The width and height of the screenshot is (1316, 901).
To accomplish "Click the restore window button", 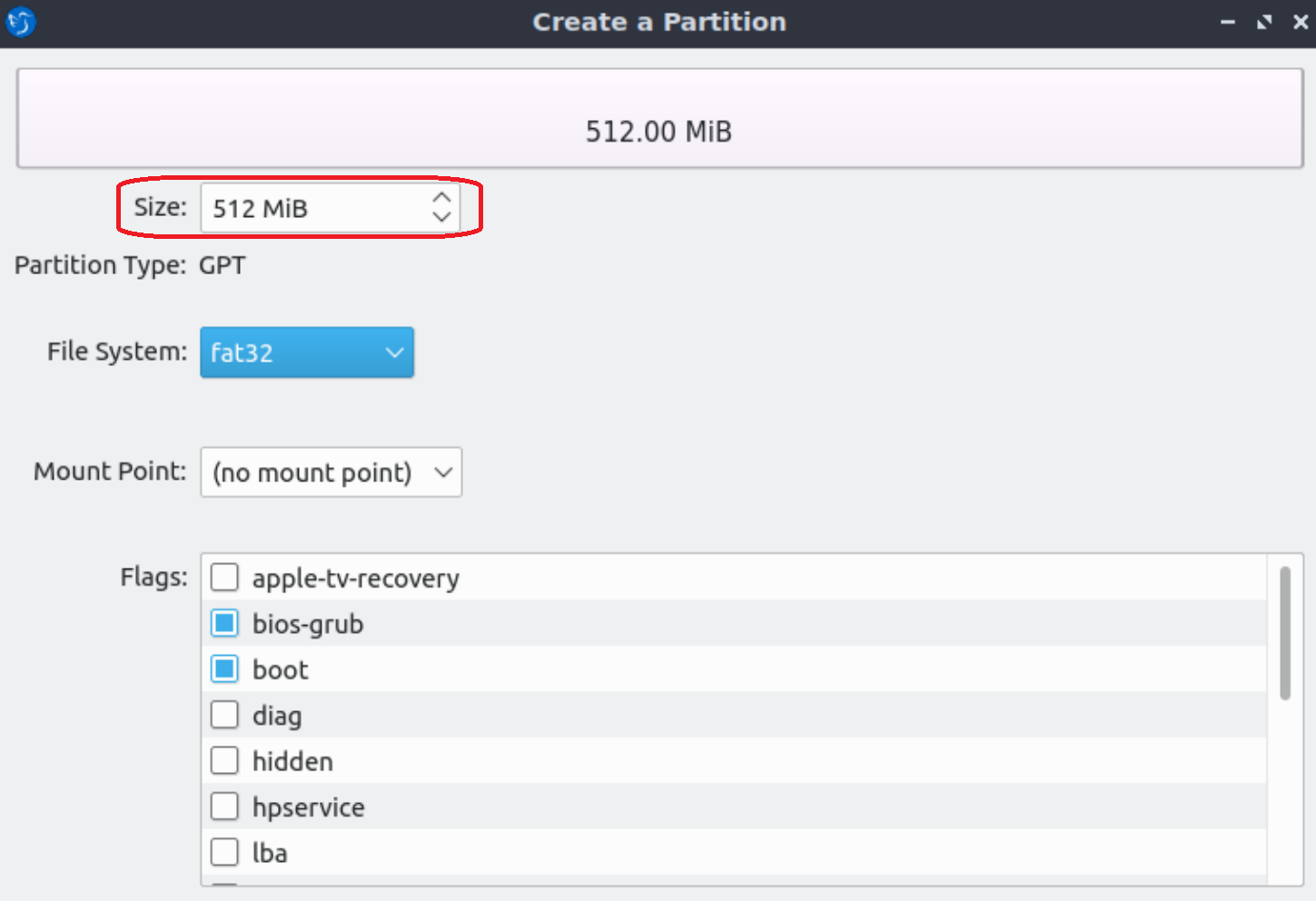I will [x=1264, y=22].
